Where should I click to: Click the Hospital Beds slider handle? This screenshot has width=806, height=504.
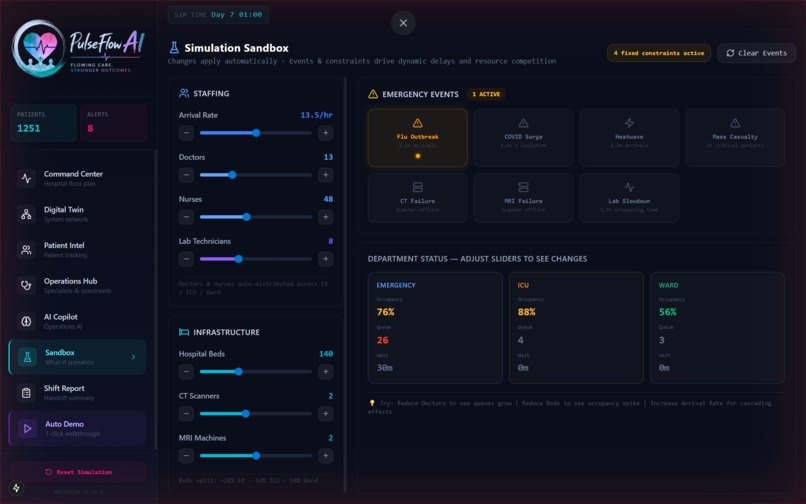[239, 371]
